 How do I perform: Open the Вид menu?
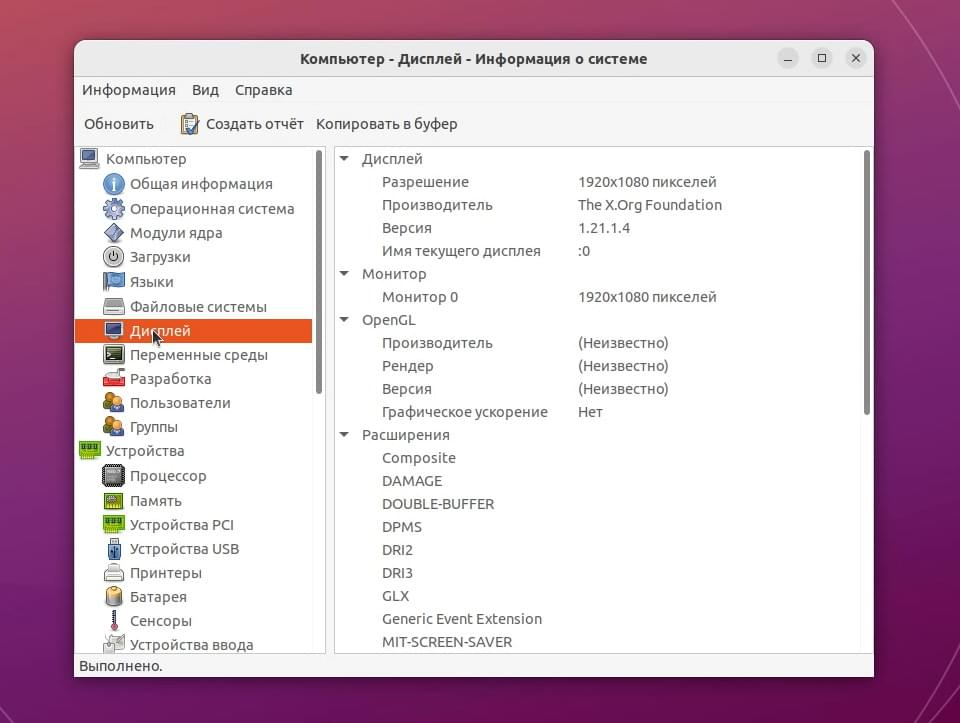coord(205,90)
